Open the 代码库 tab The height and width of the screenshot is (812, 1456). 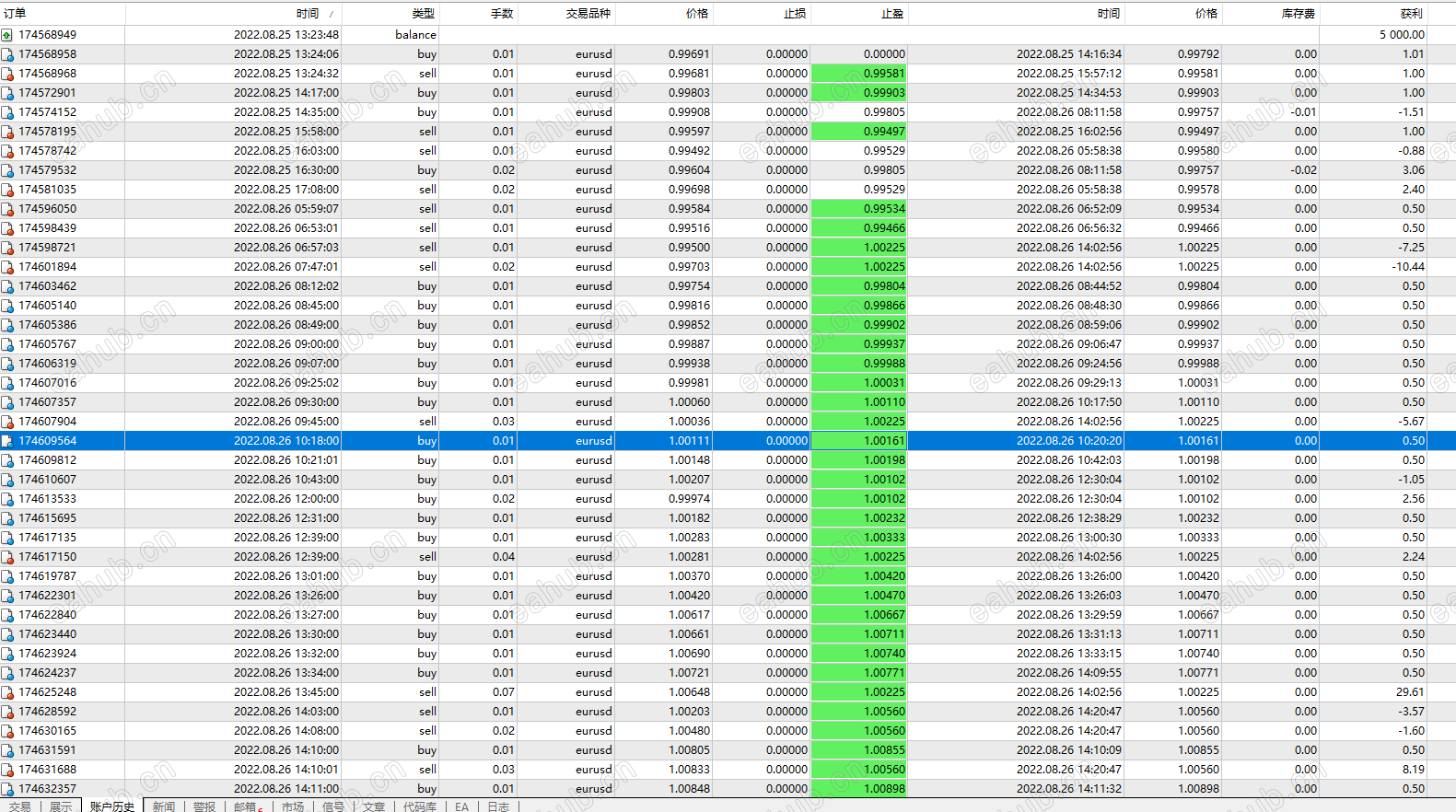(x=420, y=806)
